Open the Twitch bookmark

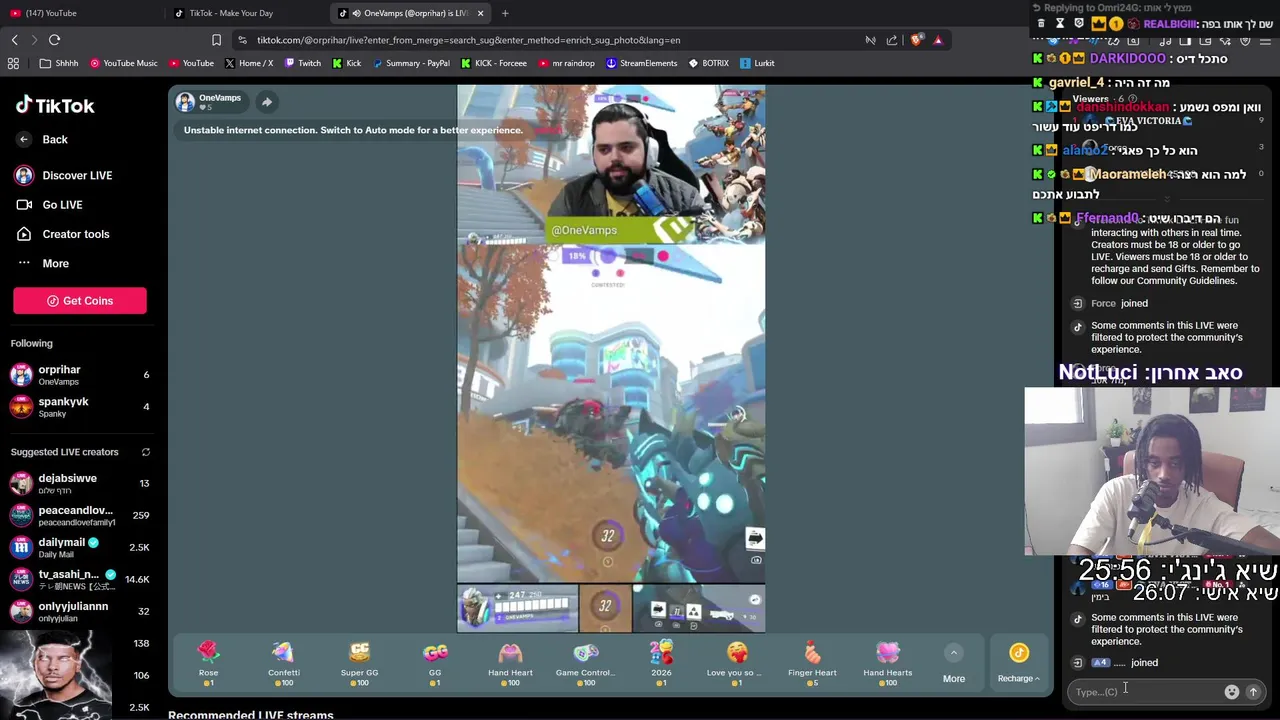pyautogui.click(x=302, y=63)
